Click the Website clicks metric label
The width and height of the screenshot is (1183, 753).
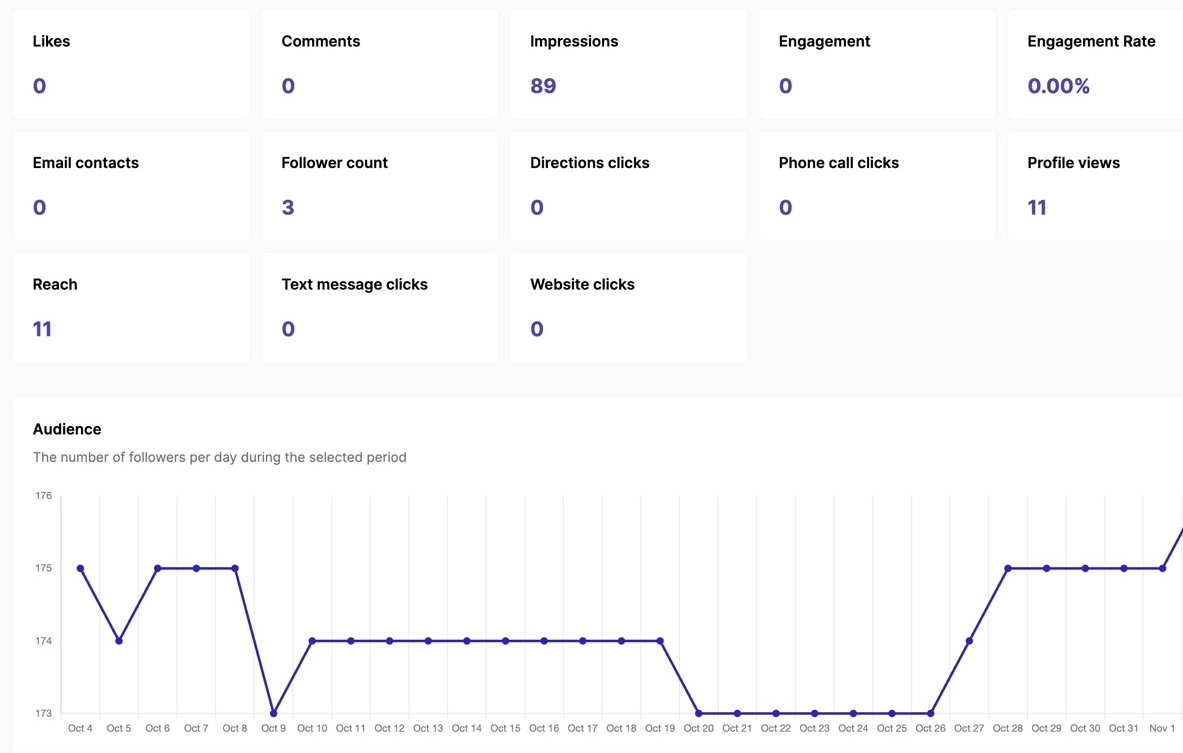pos(582,284)
